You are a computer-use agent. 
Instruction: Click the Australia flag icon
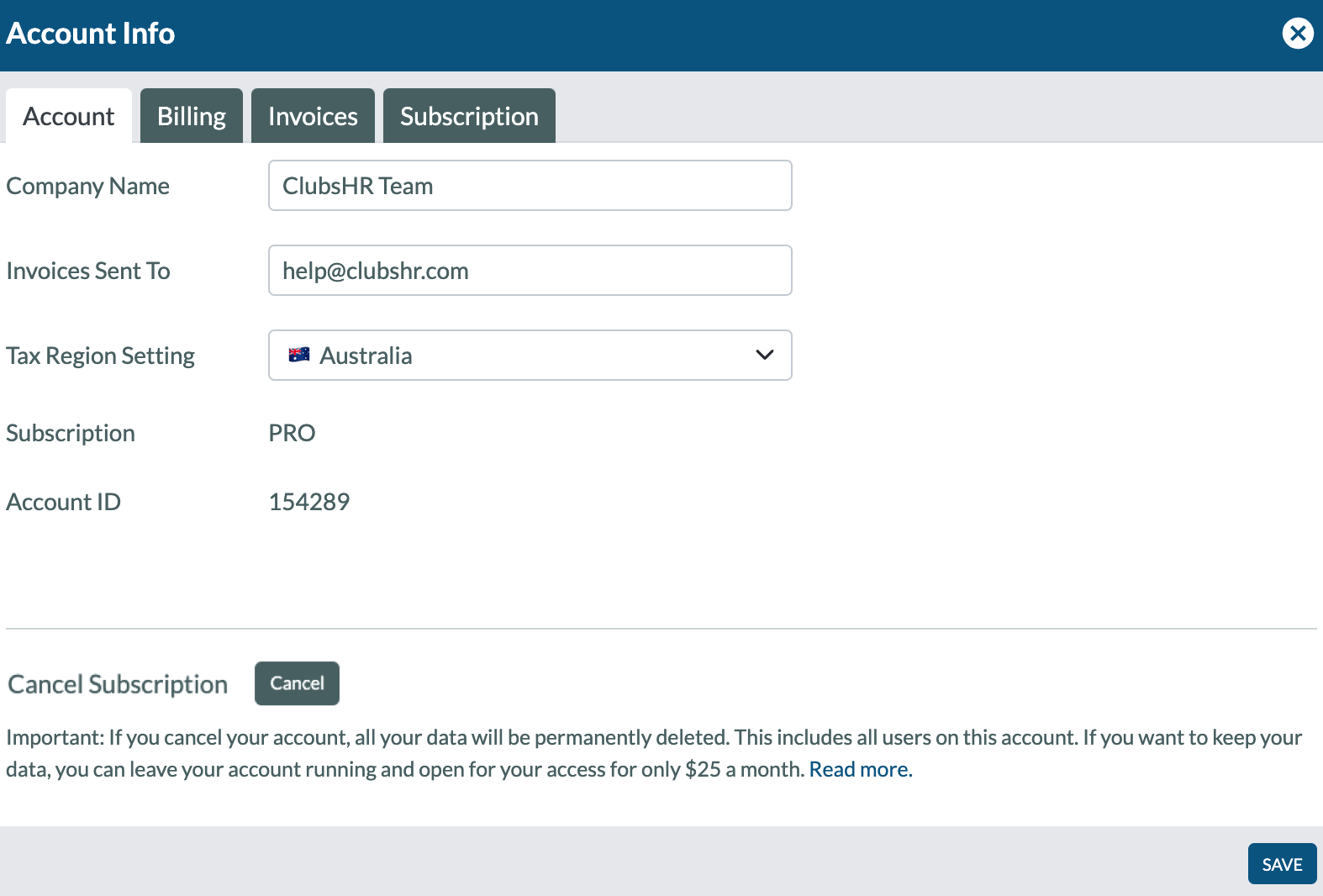click(x=298, y=355)
